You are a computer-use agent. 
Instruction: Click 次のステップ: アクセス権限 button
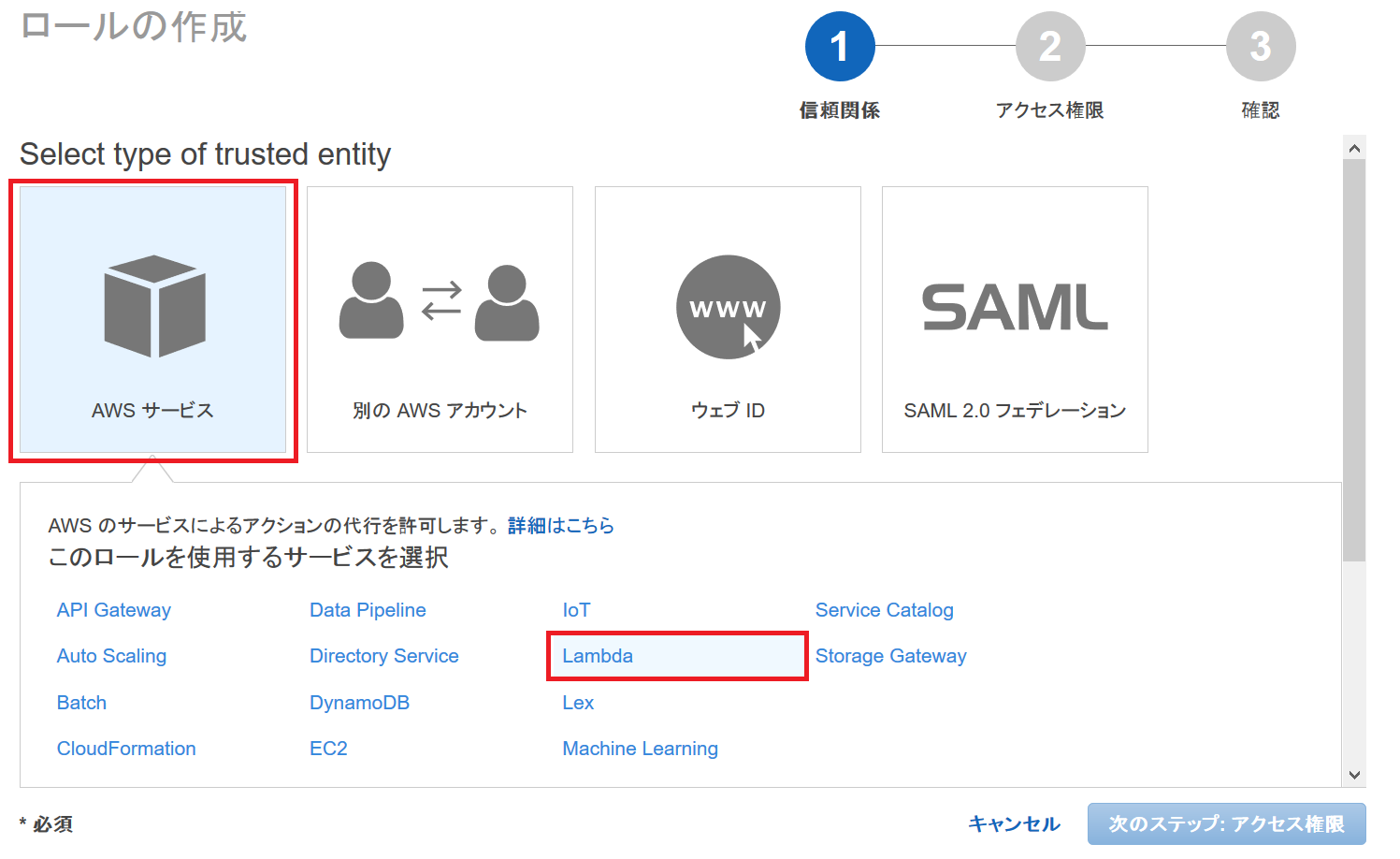click(1227, 824)
